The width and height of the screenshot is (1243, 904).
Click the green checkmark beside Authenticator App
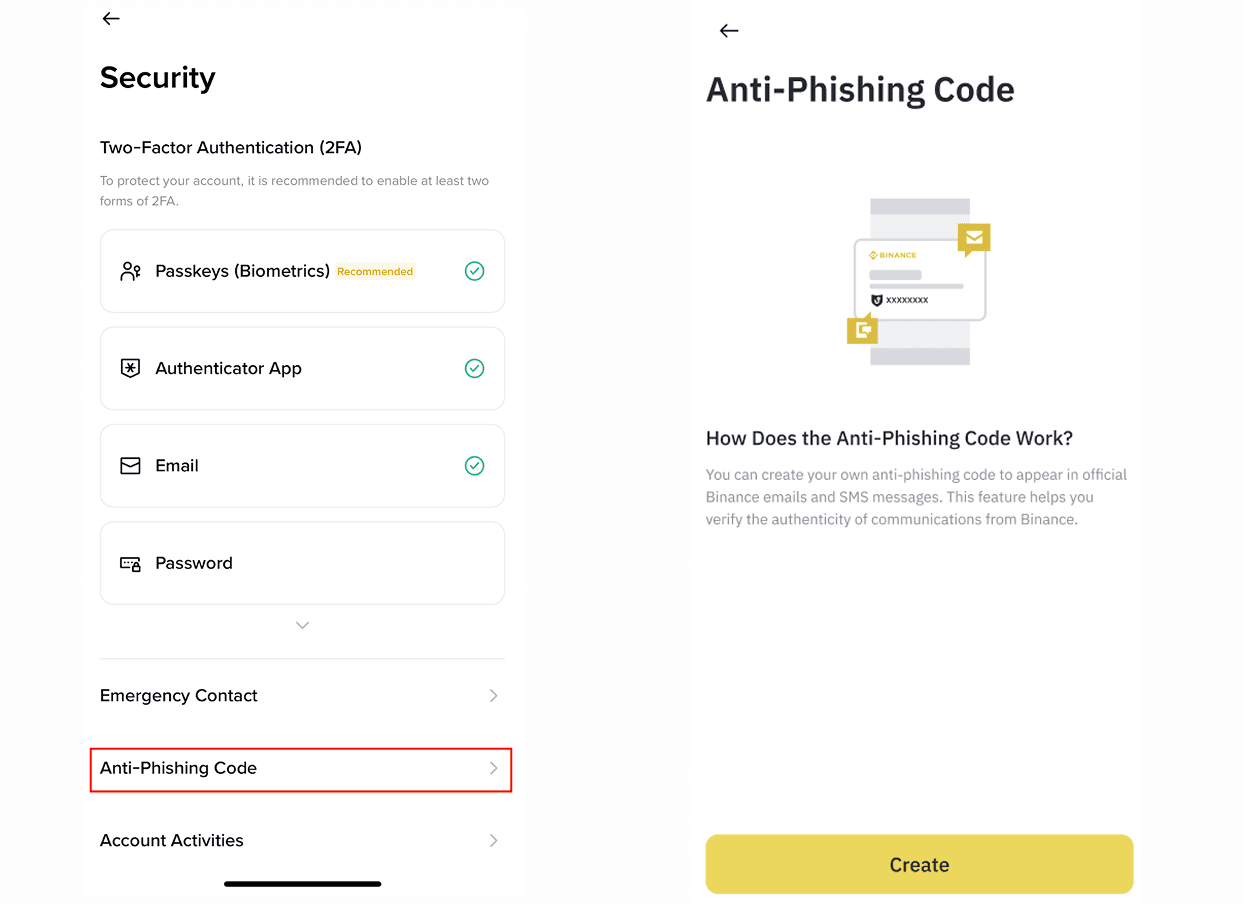[x=475, y=368]
